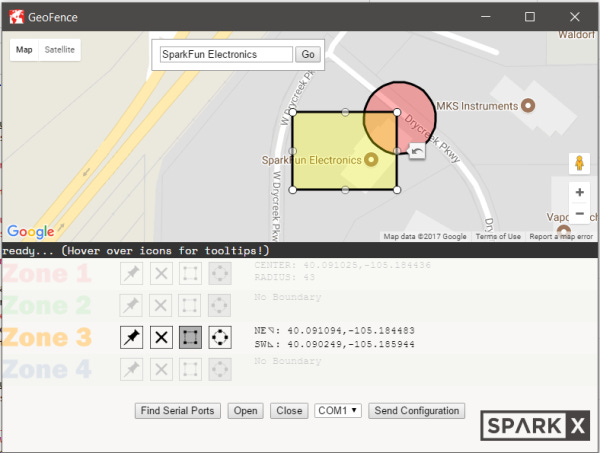Select Zone 4 rectangle boundary icon

click(190, 369)
